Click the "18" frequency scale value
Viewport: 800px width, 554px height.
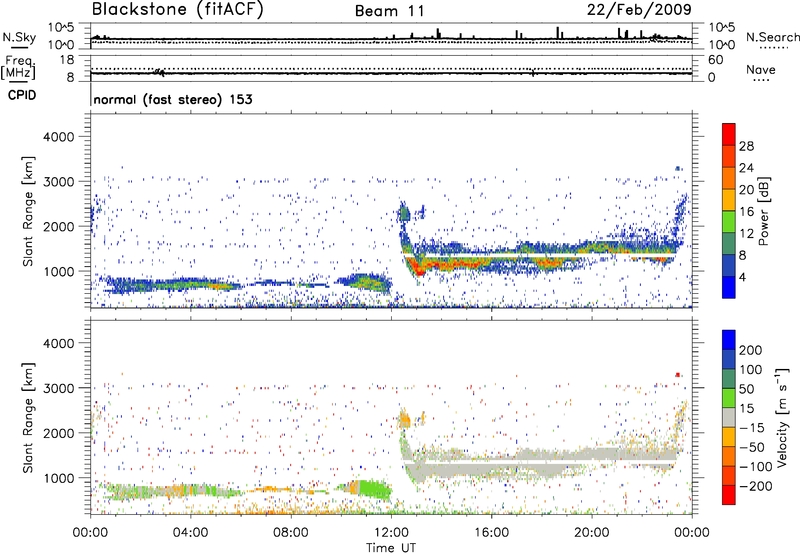67,60
